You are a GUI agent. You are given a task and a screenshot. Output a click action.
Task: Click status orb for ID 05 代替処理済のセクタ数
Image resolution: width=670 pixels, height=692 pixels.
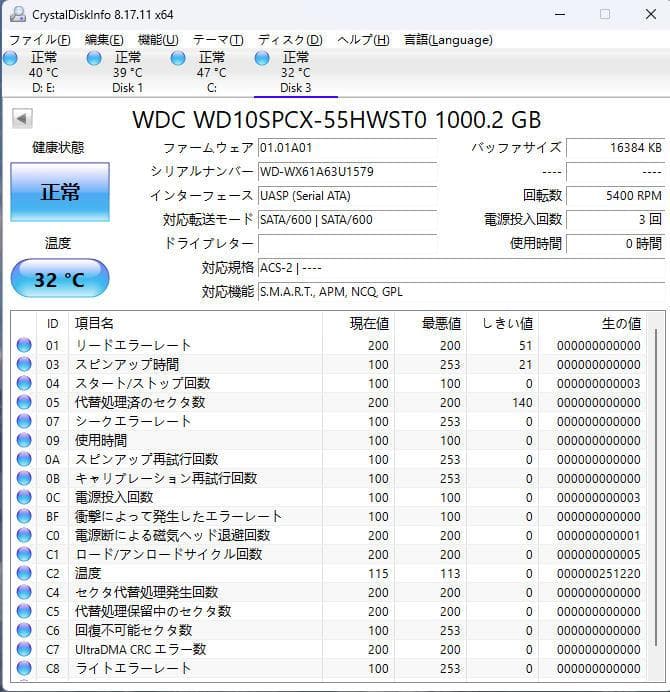pos(24,402)
